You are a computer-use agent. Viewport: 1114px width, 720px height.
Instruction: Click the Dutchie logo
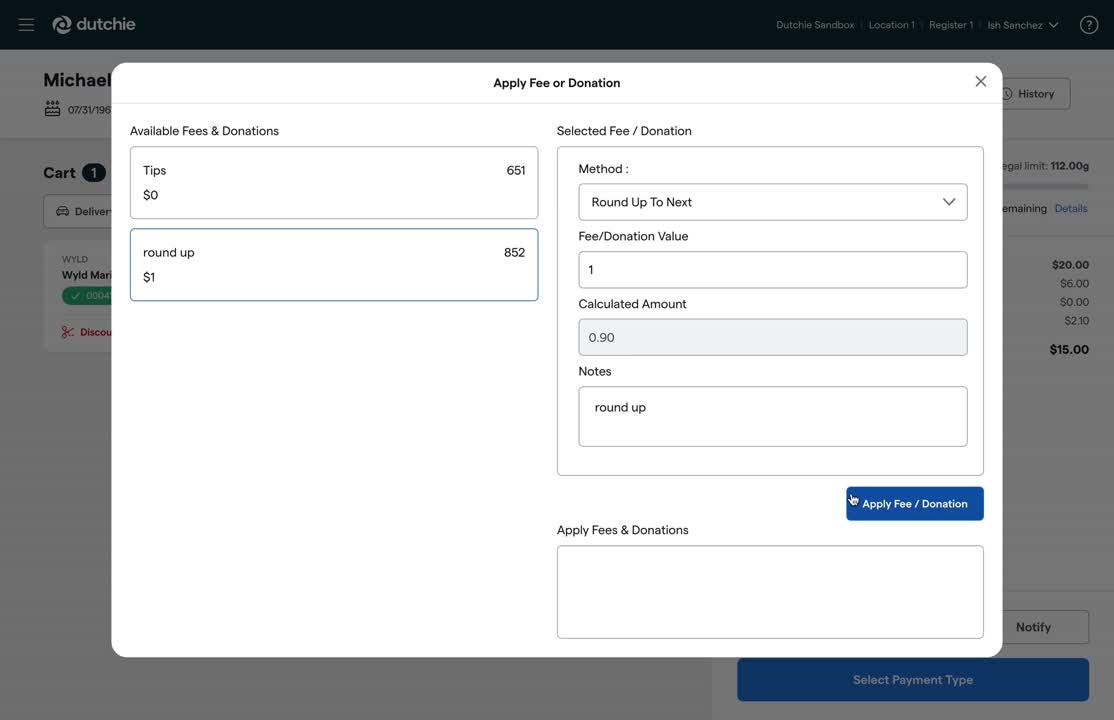tap(94, 25)
